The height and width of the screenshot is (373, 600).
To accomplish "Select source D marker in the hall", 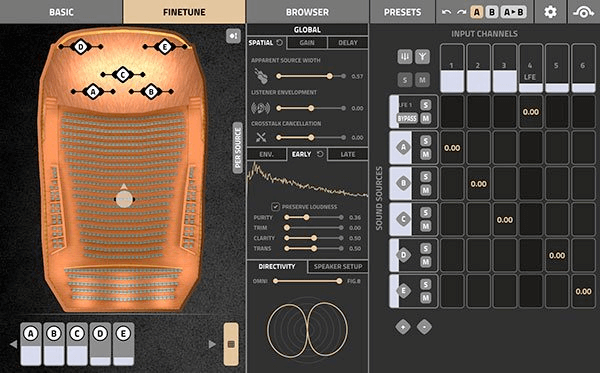I will (81, 47).
